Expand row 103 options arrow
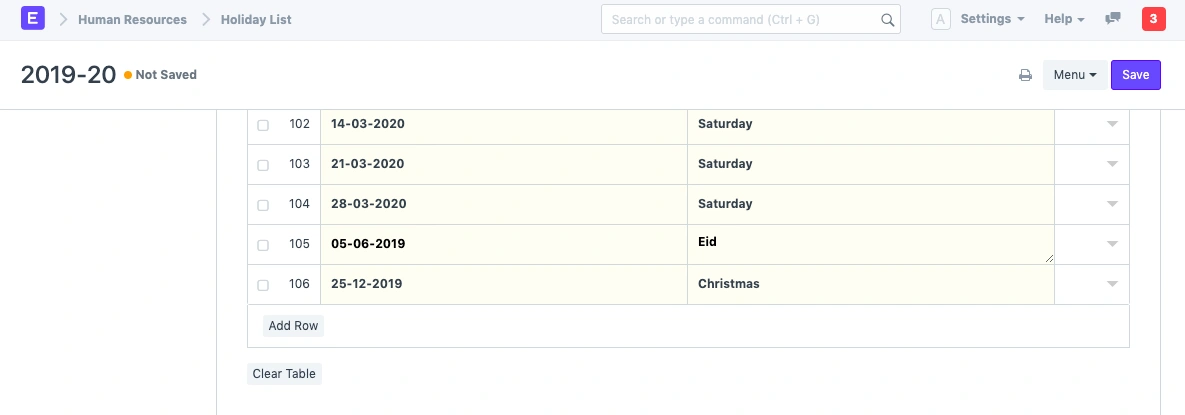The height and width of the screenshot is (415, 1185). 1112,164
